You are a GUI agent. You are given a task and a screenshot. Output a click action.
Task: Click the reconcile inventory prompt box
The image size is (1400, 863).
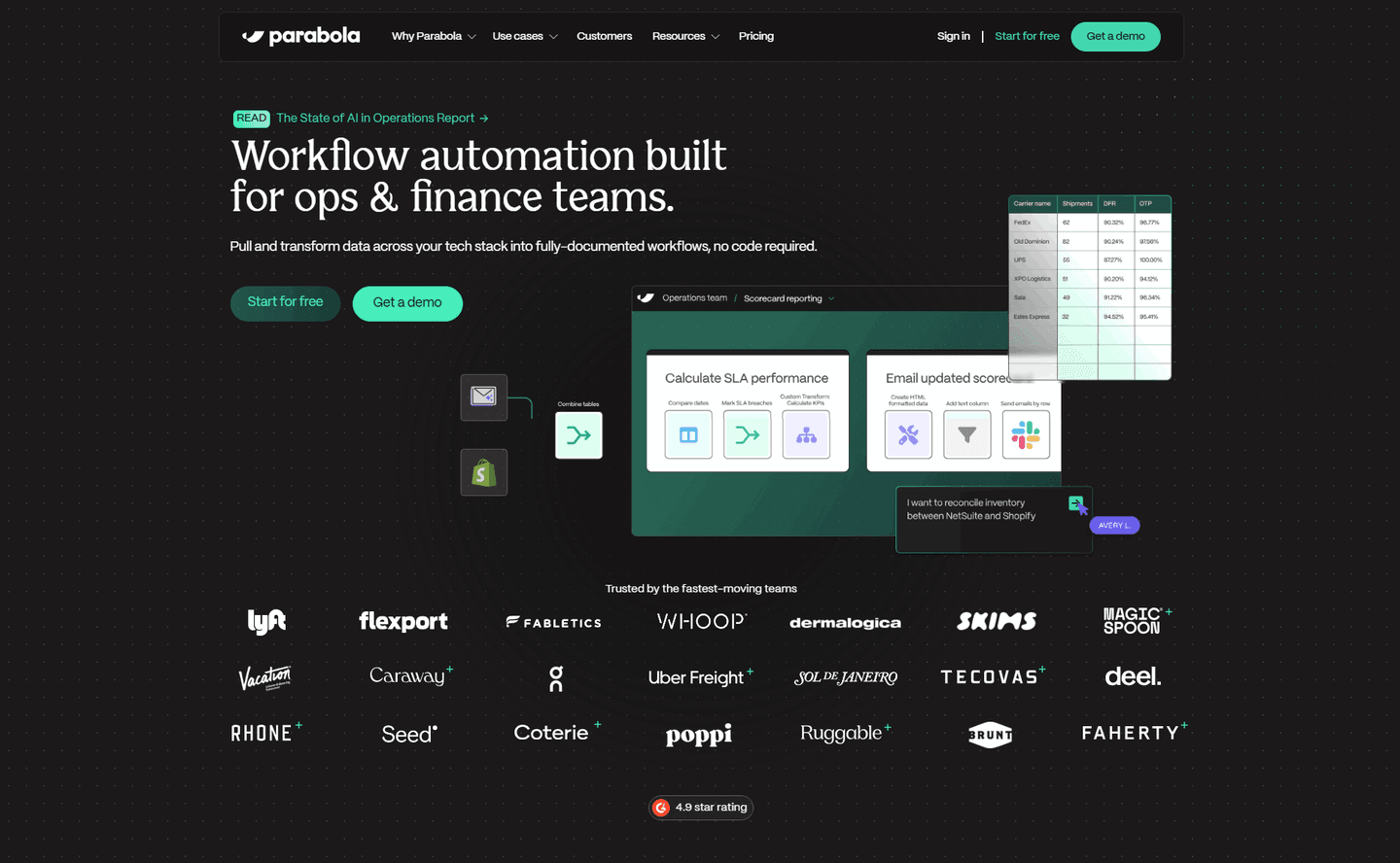pos(994,519)
